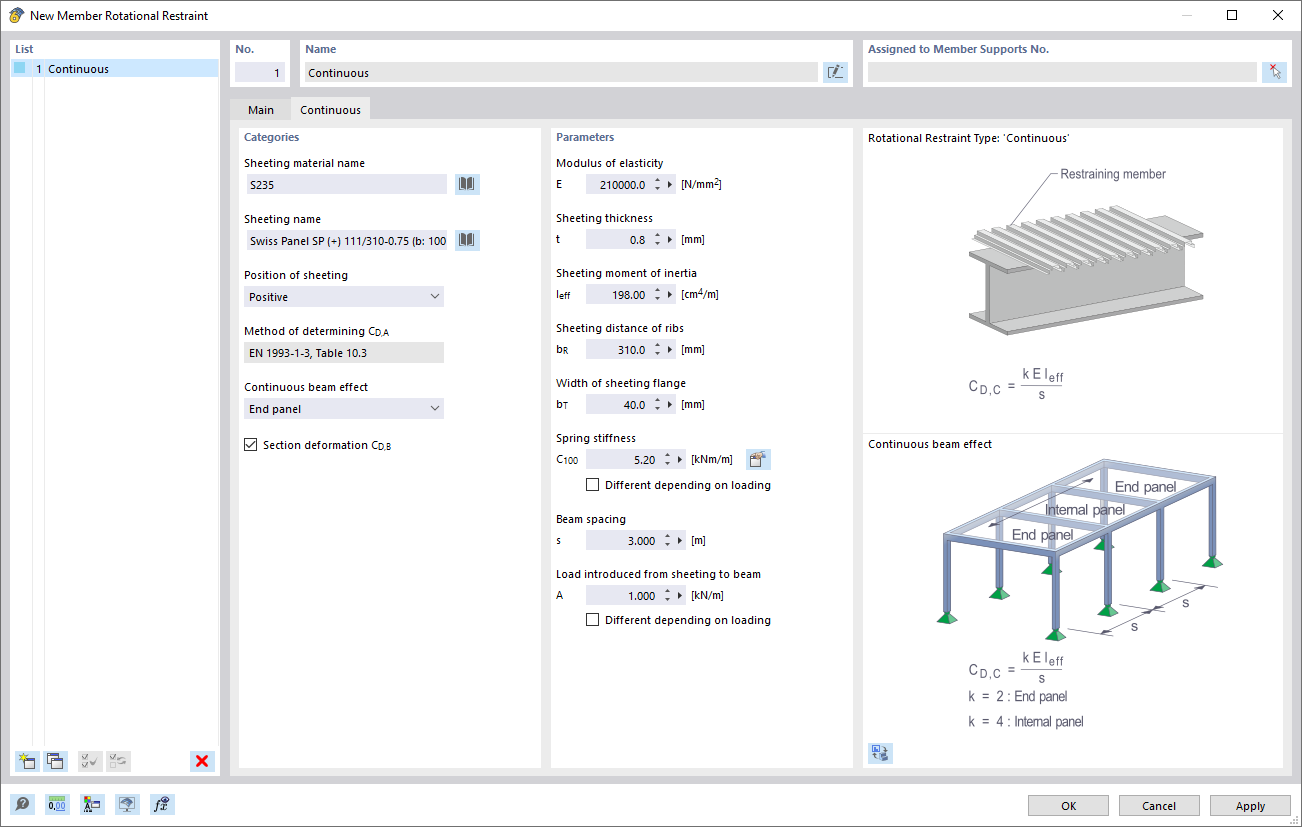Open the formulas fx icon
Screen dimensions: 1302x827
[162, 804]
